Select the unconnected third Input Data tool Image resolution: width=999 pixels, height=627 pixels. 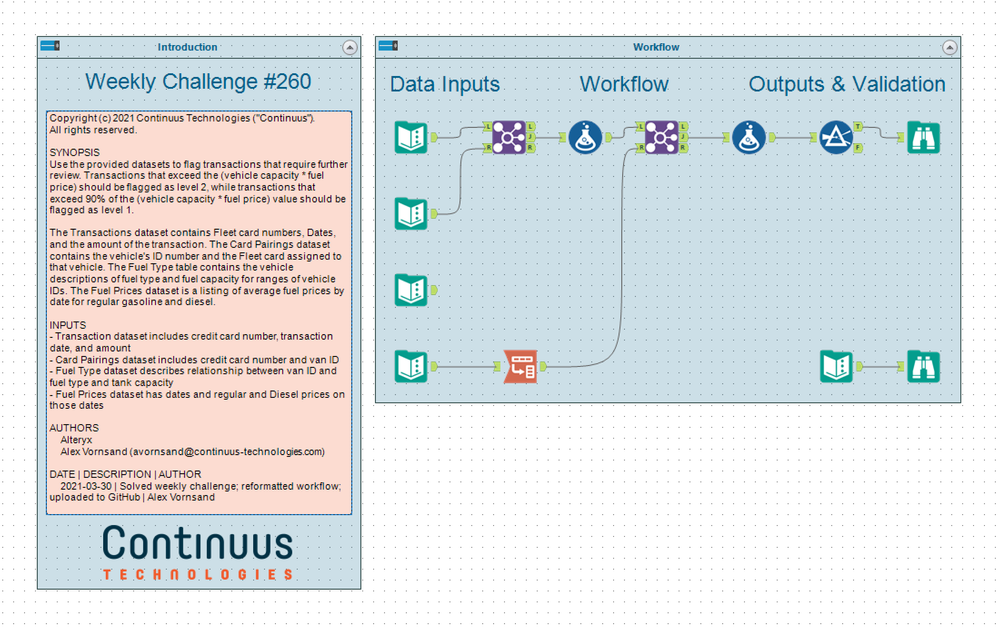pyautogui.click(x=411, y=288)
